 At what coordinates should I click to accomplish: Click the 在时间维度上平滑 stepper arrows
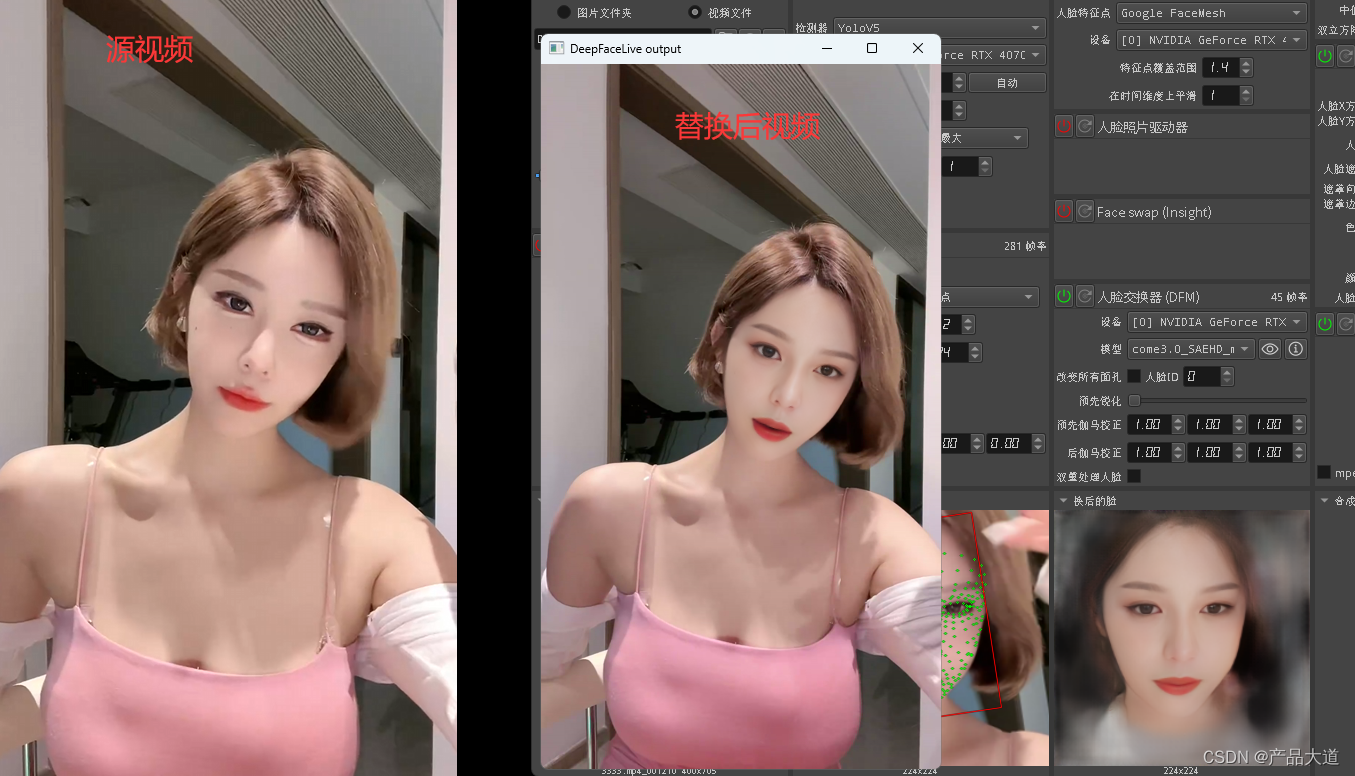tap(1246, 95)
